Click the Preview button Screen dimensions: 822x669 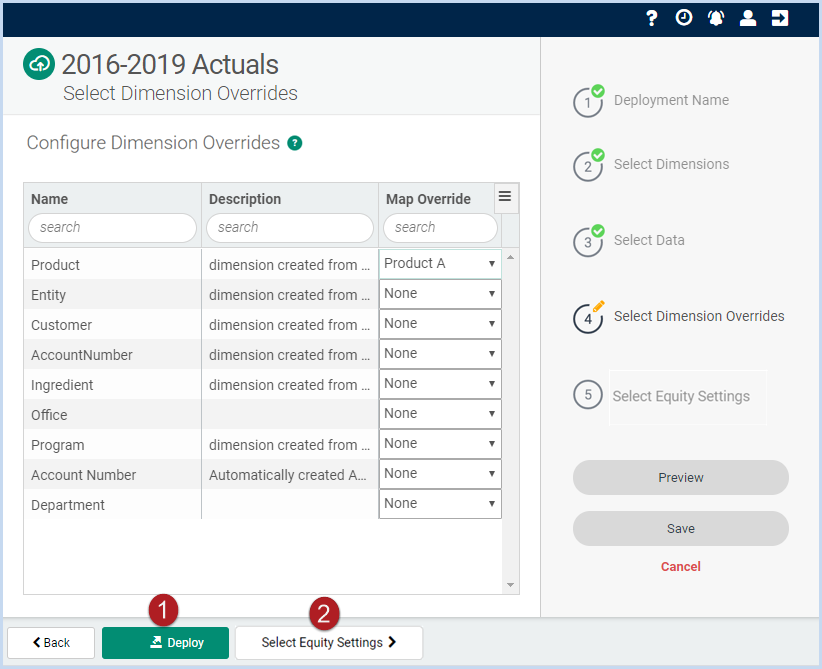680,478
